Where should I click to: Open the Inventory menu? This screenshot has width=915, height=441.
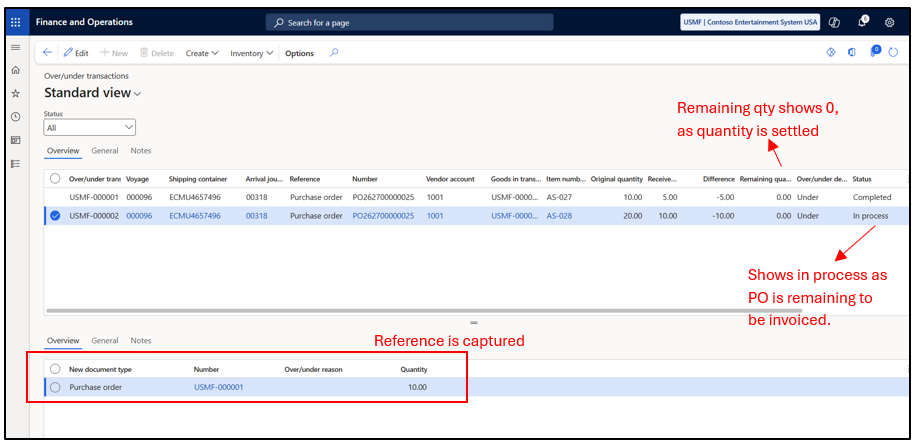[x=252, y=53]
